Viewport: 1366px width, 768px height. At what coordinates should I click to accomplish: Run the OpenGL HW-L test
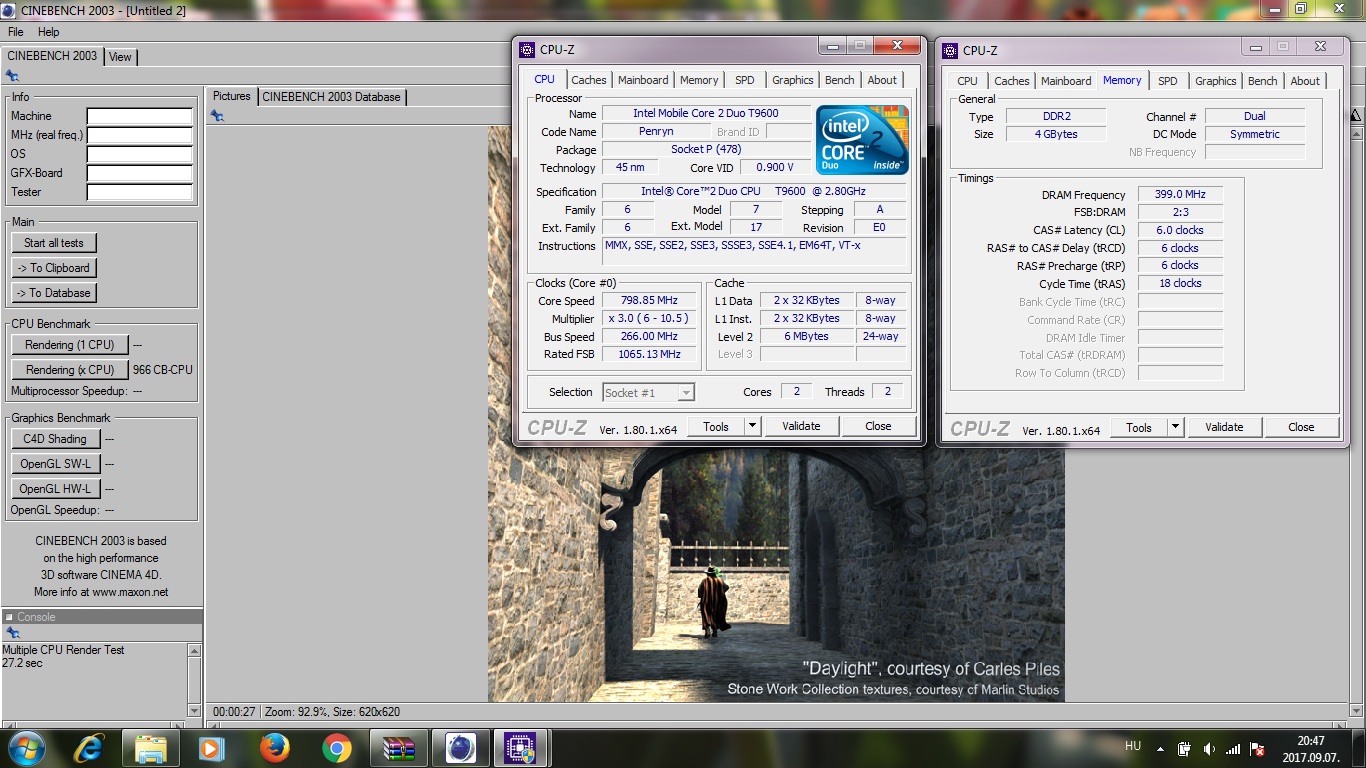55,489
